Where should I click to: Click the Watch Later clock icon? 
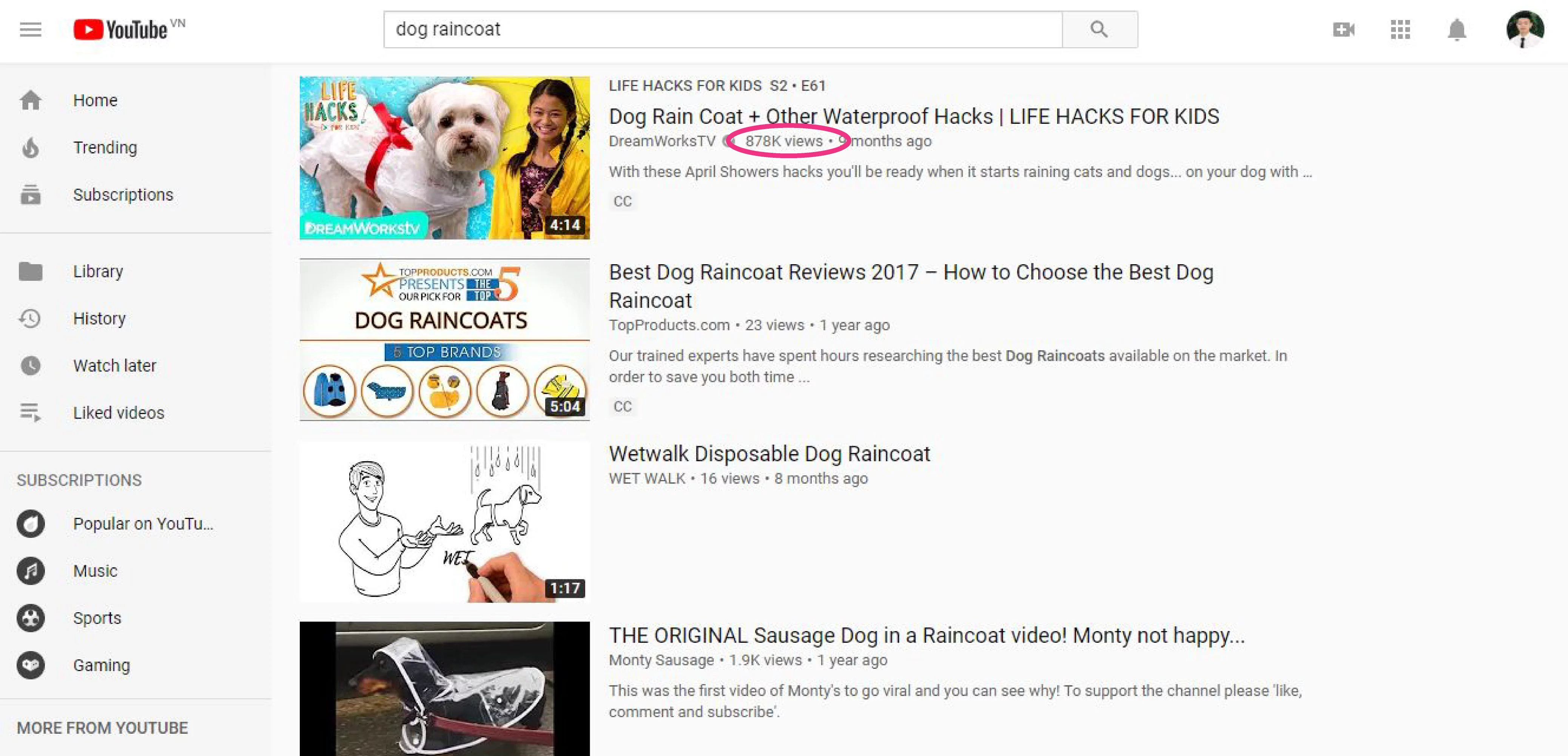coord(30,365)
